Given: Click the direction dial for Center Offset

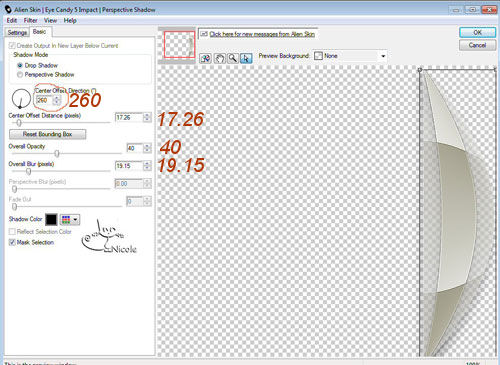Looking at the screenshot, I should pyautogui.click(x=21, y=99).
